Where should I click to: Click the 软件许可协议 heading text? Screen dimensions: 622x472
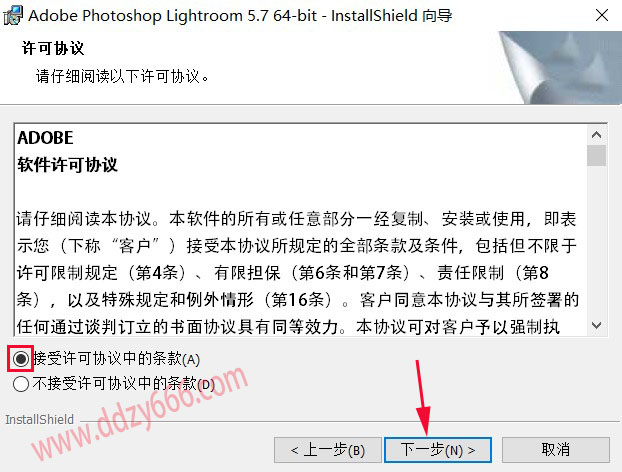pyautogui.click(x=67, y=165)
